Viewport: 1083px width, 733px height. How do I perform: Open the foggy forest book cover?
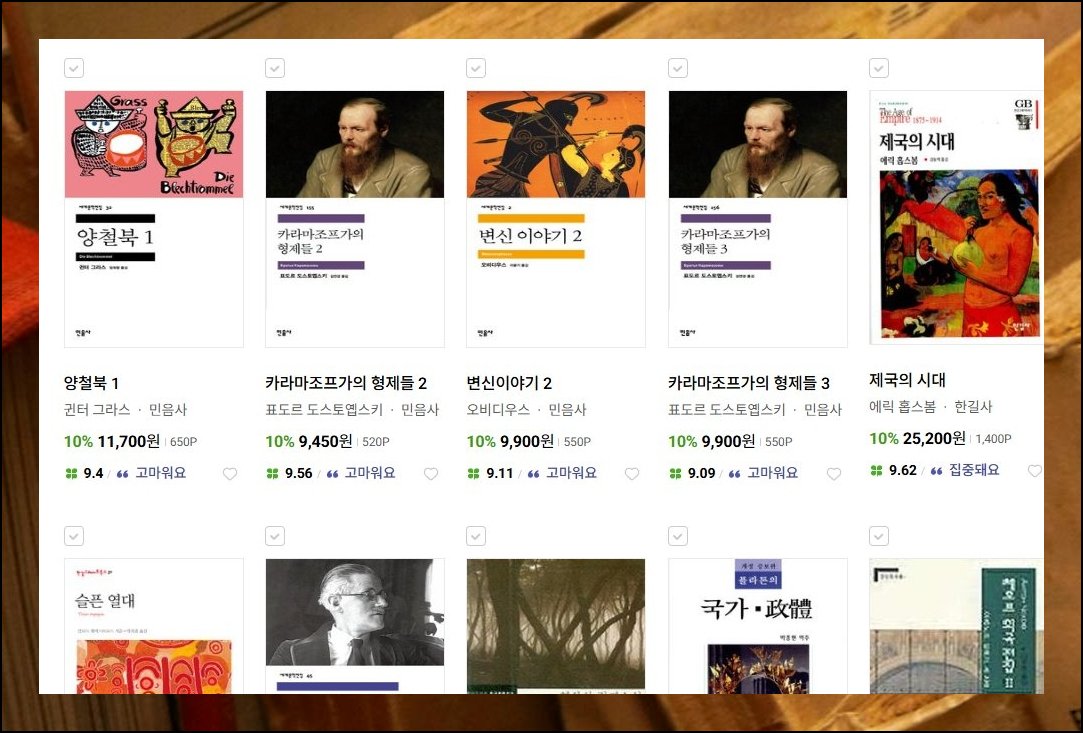(x=556, y=626)
